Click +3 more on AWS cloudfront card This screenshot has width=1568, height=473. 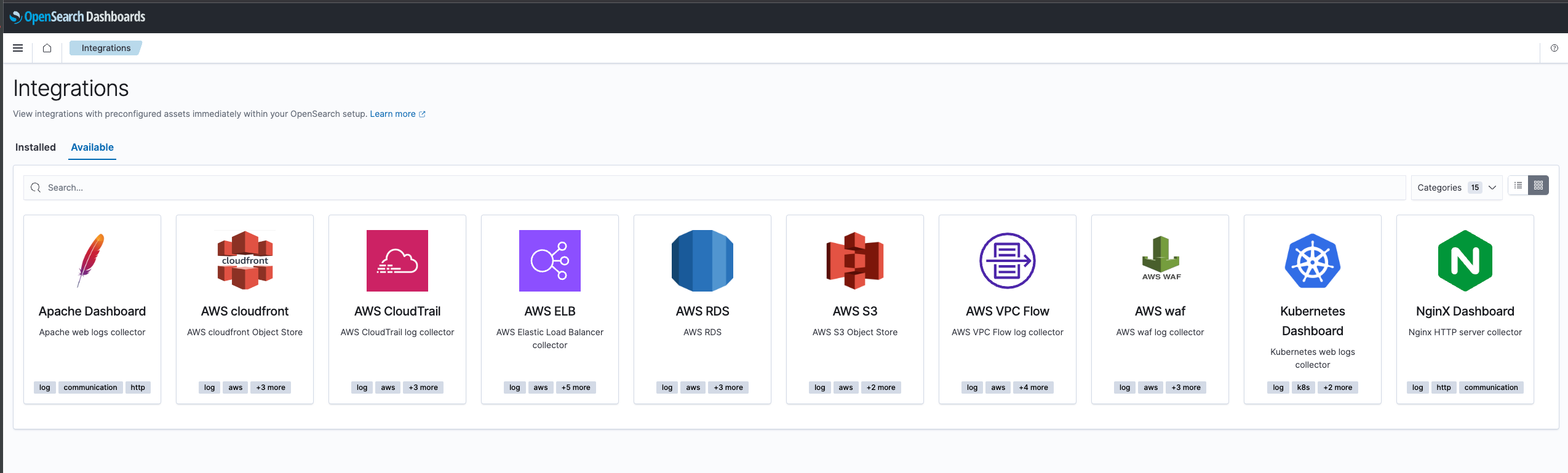271,388
